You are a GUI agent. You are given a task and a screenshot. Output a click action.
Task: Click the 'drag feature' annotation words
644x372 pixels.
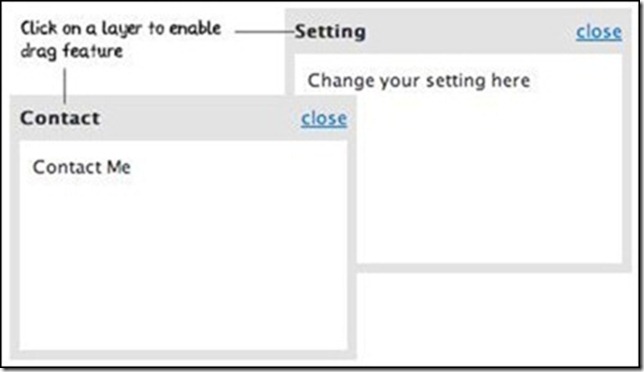click(x=71, y=52)
